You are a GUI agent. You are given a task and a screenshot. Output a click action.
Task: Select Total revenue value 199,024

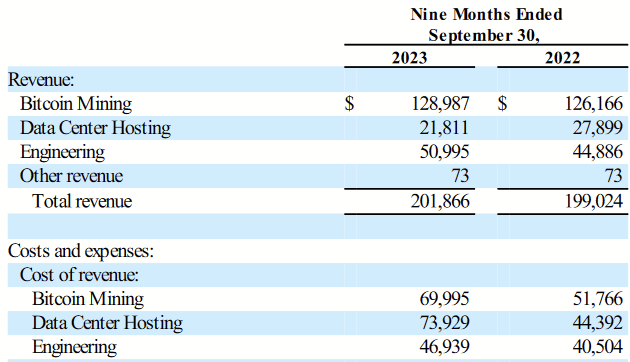pos(594,201)
